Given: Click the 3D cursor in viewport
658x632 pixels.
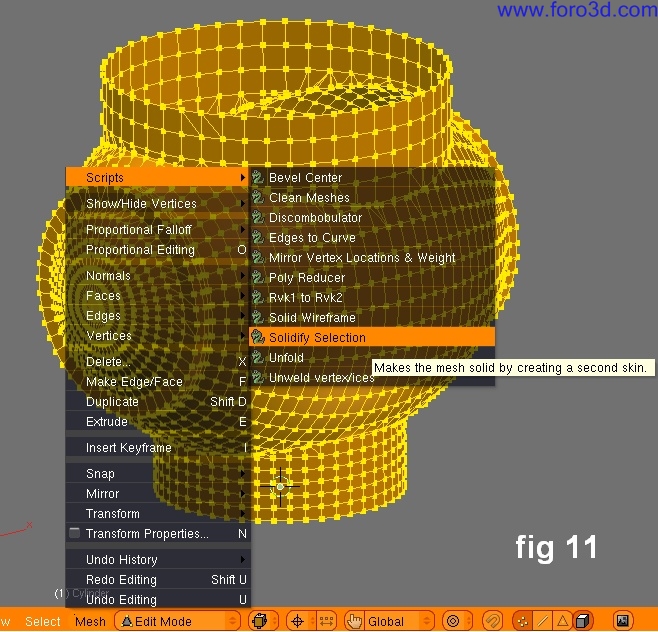Looking at the screenshot, I should tap(280, 486).
